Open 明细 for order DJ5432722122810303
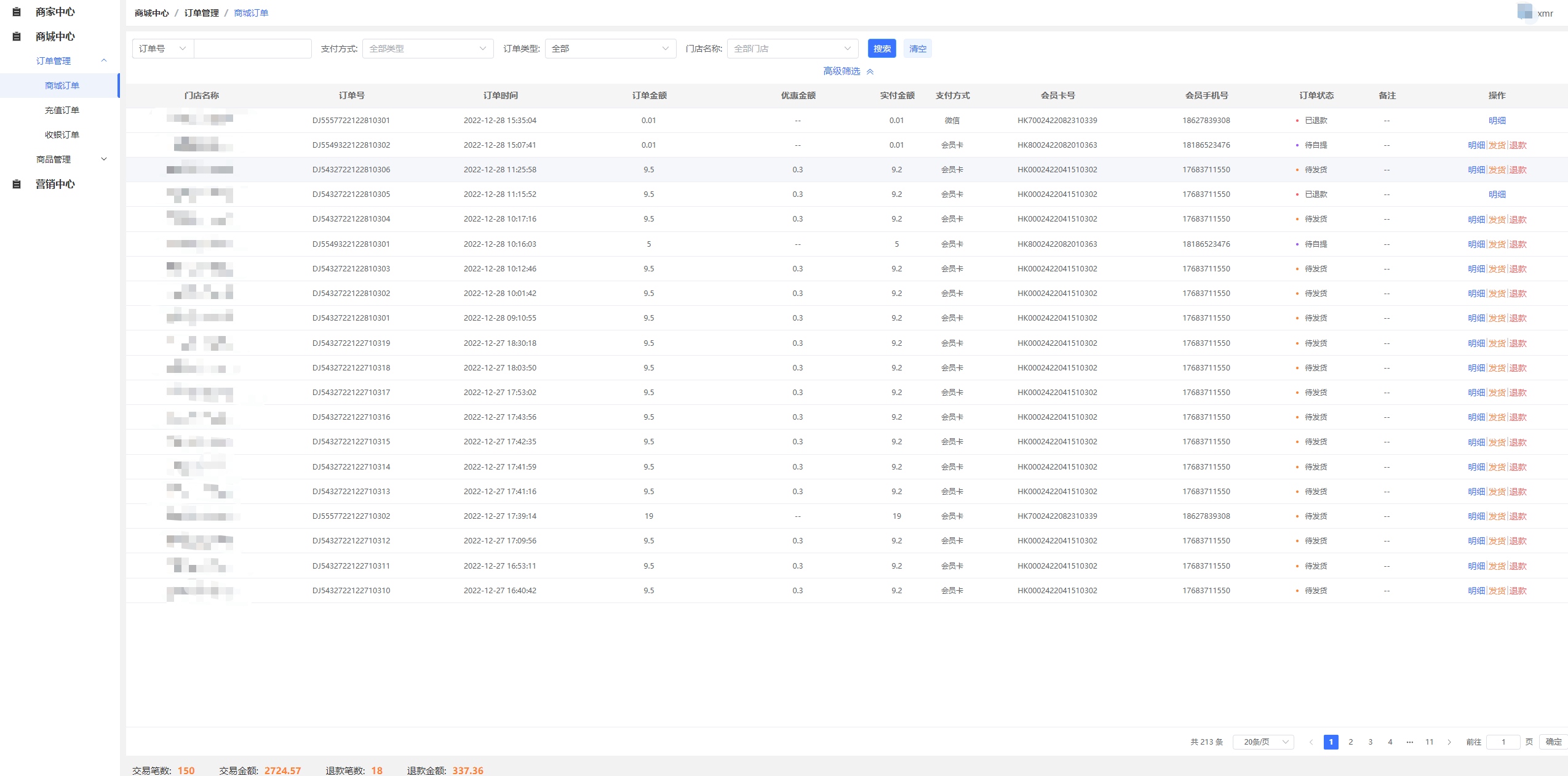 coord(1476,268)
